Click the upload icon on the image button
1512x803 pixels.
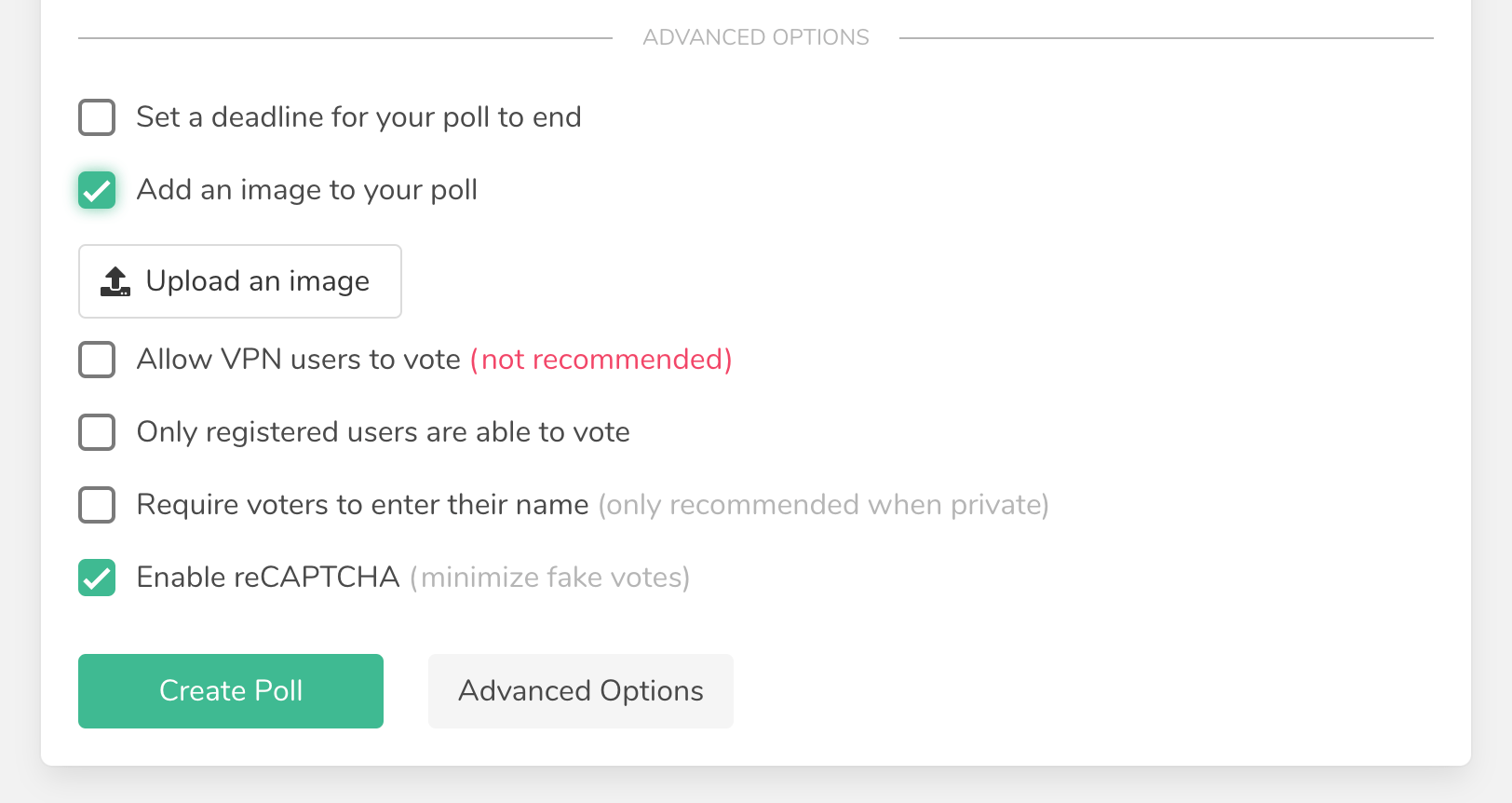click(115, 280)
